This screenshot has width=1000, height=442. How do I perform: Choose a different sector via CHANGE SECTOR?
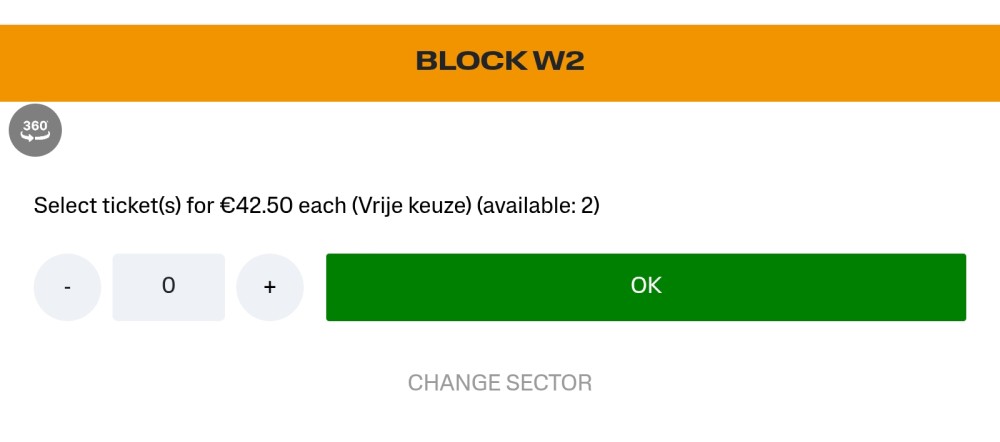500,383
